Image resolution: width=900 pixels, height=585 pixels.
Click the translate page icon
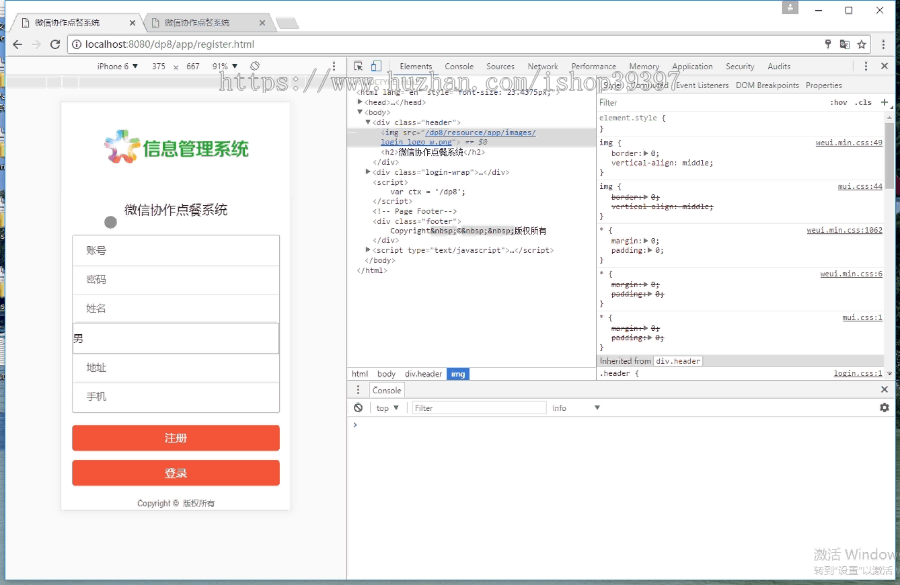pos(845,44)
